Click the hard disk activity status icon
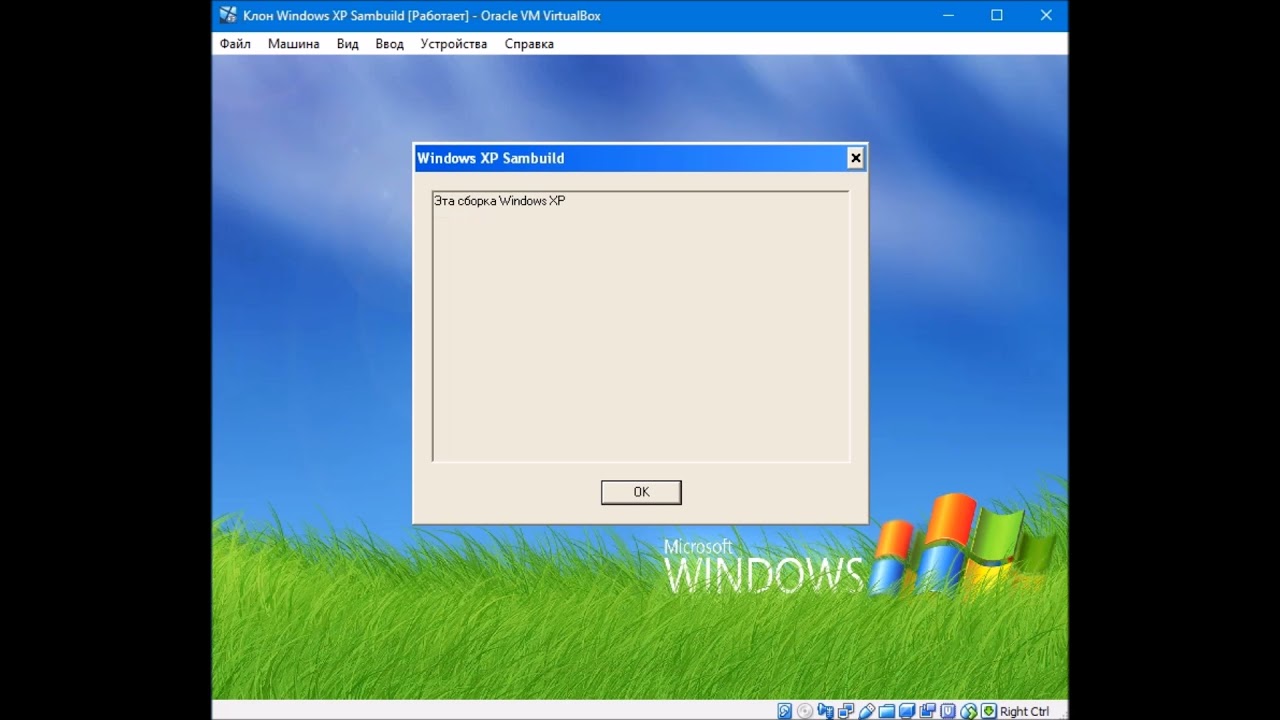 click(x=784, y=711)
